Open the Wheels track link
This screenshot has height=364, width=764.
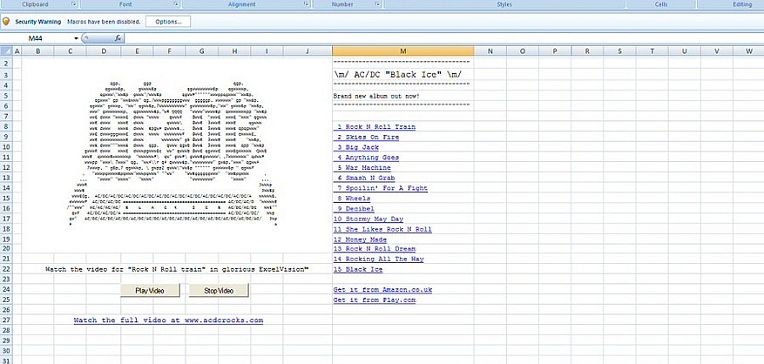pyautogui.click(x=353, y=198)
